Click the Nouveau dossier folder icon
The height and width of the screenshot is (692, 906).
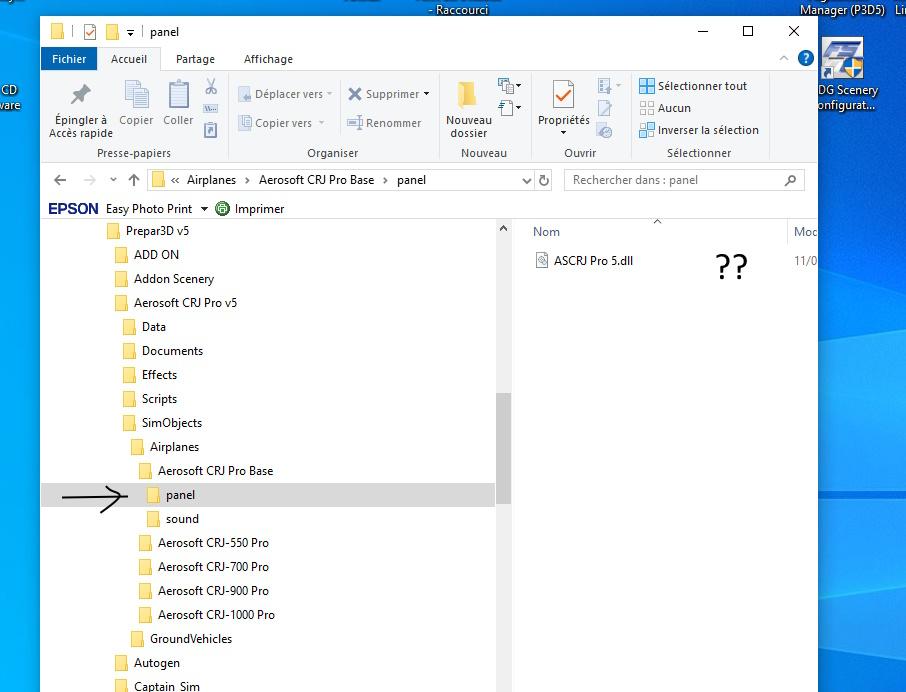[467, 95]
